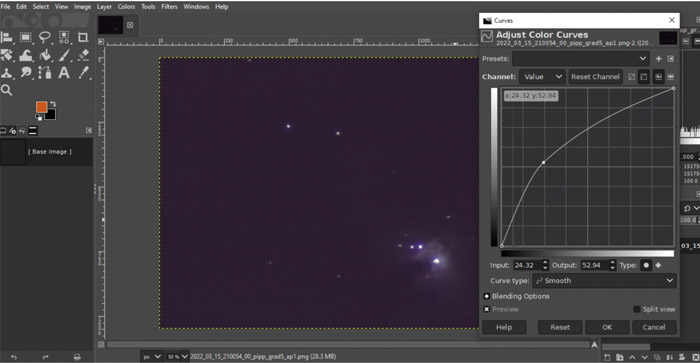This screenshot has width=700, height=363.
Task: Select the Unified Transform tool
Action: (7, 55)
